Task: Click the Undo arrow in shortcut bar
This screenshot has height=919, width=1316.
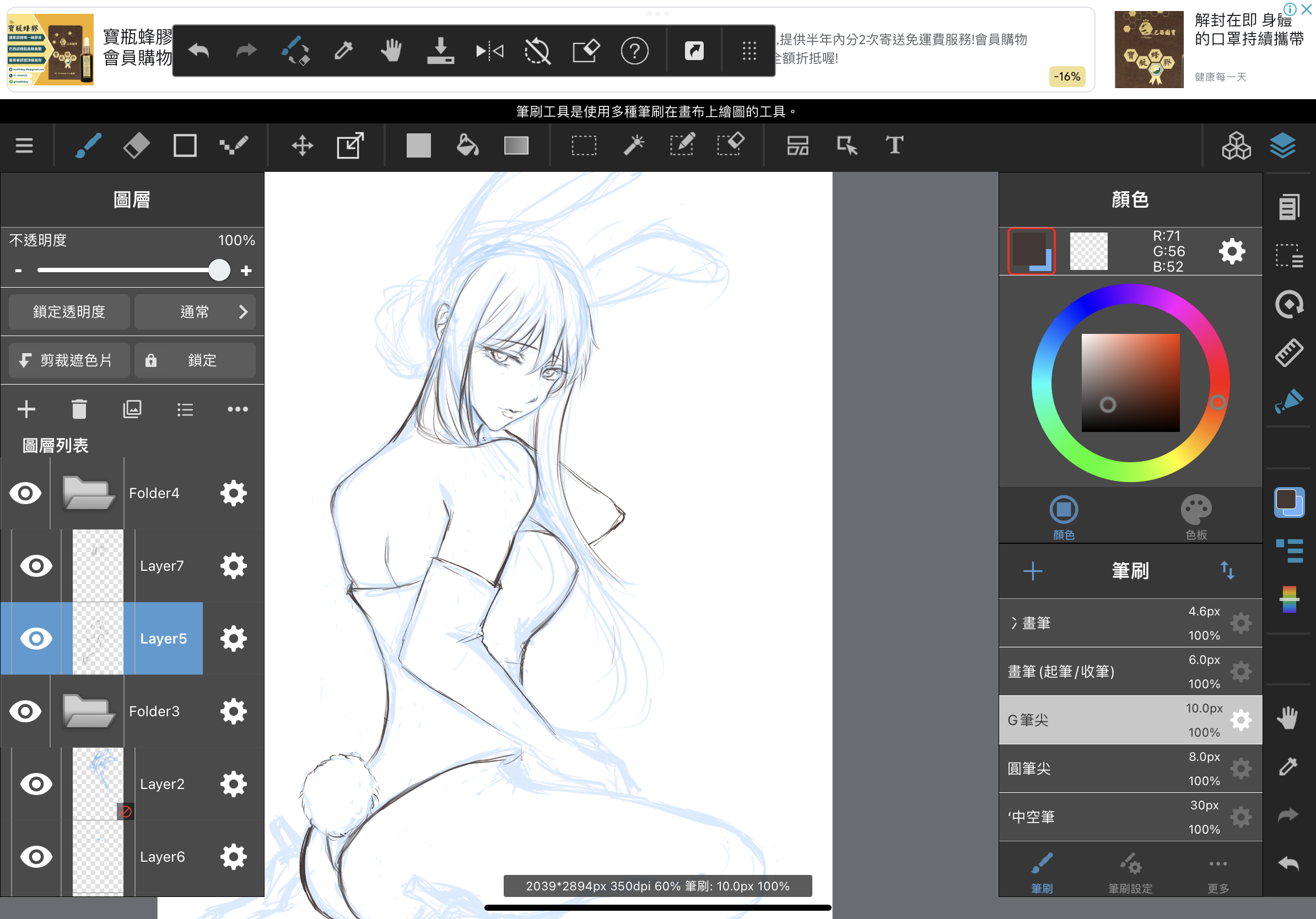Action: 199,51
